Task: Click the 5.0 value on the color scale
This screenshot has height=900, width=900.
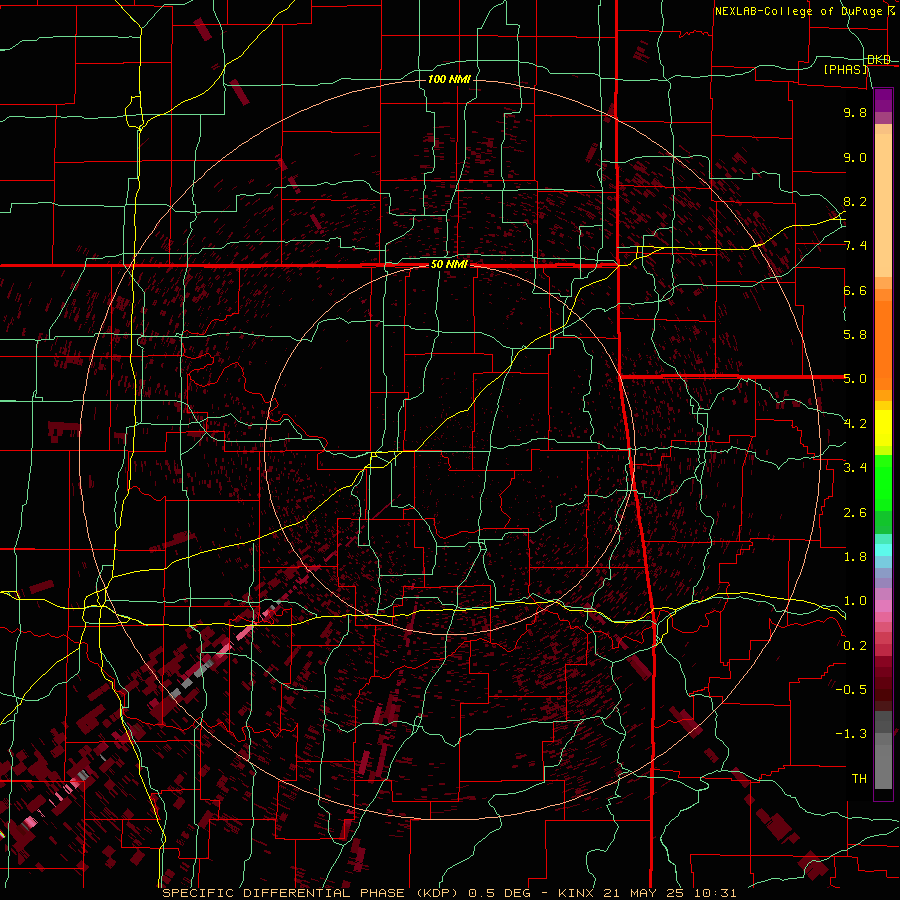Action: 855,379
